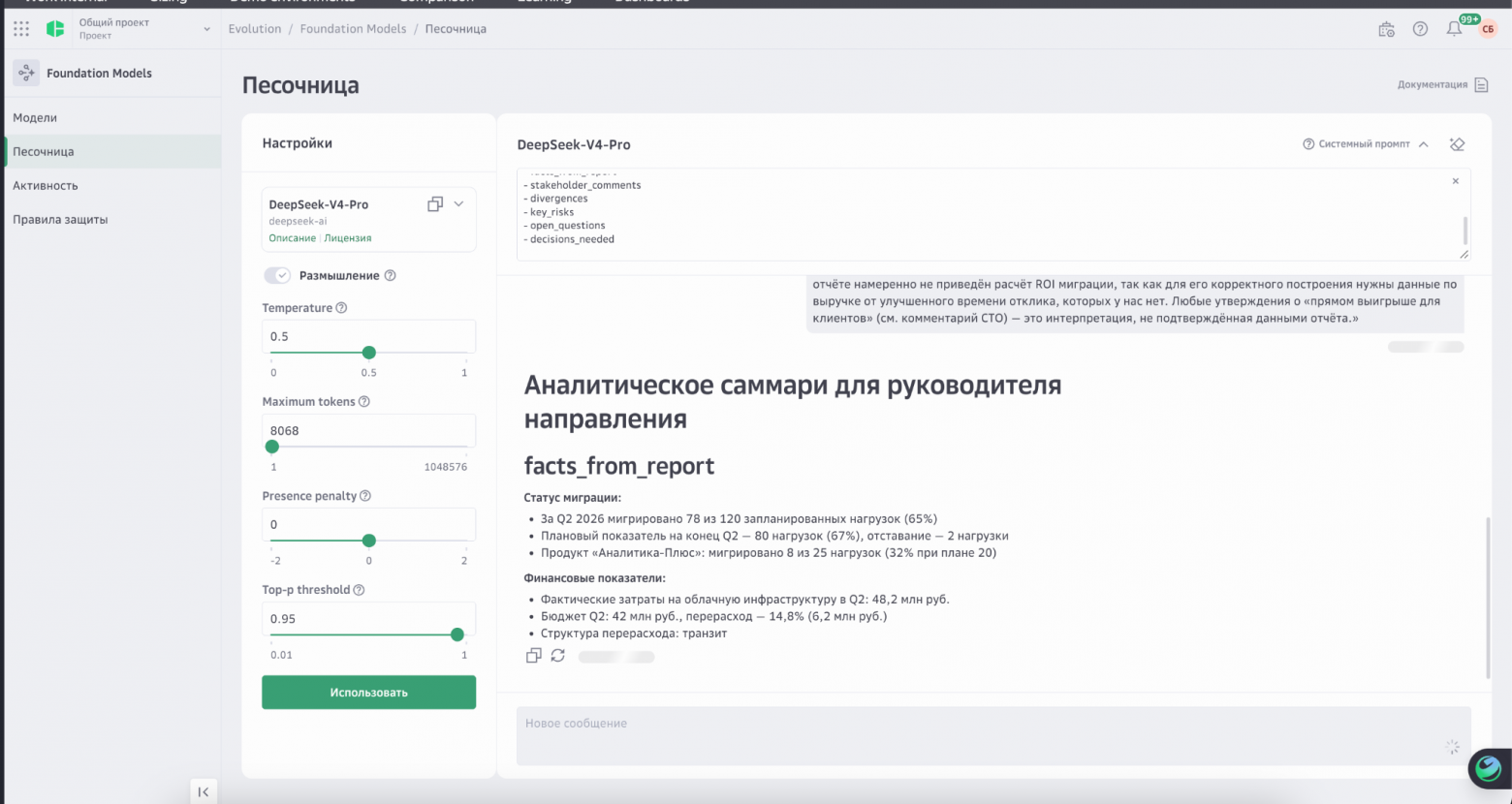
Task: Open the help question mark icon
Action: click(1420, 29)
